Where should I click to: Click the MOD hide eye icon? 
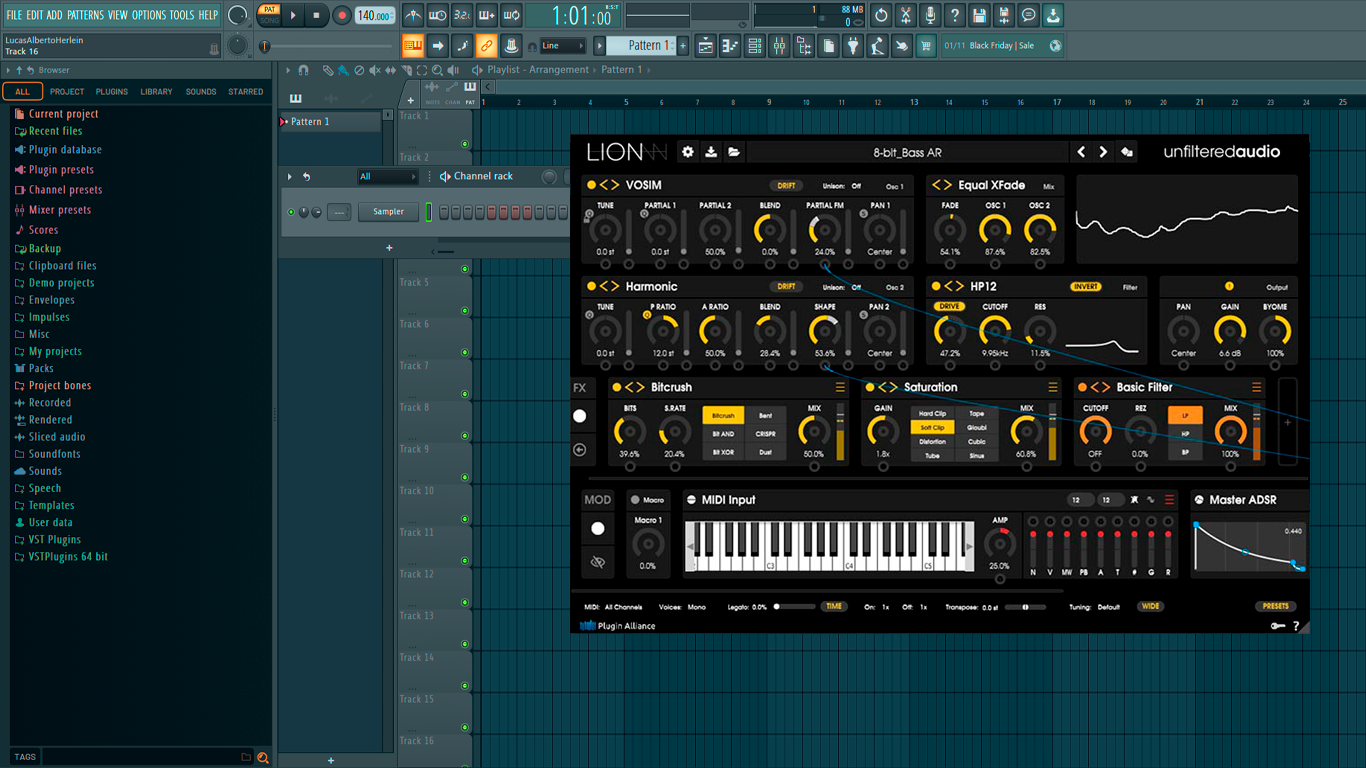(598, 562)
